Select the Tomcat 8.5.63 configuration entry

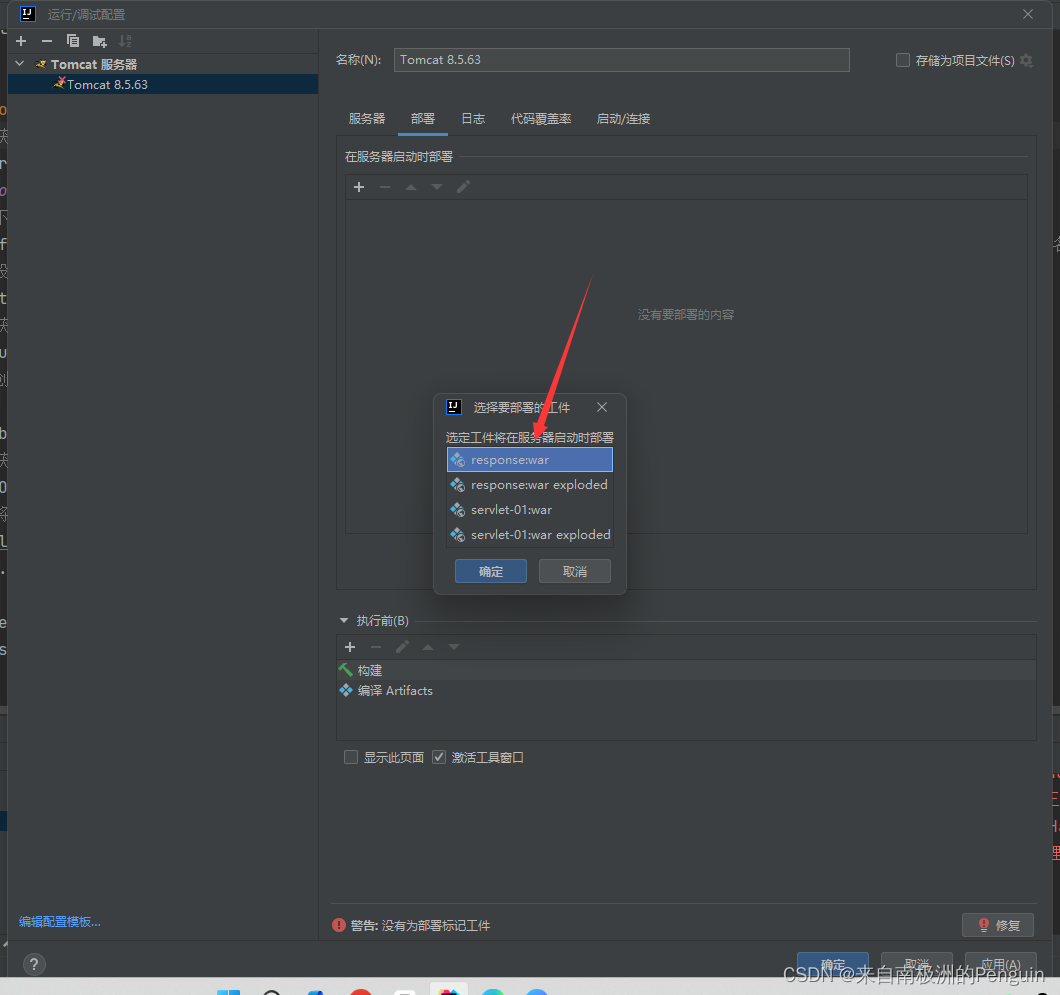pyautogui.click(x=162, y=84)
